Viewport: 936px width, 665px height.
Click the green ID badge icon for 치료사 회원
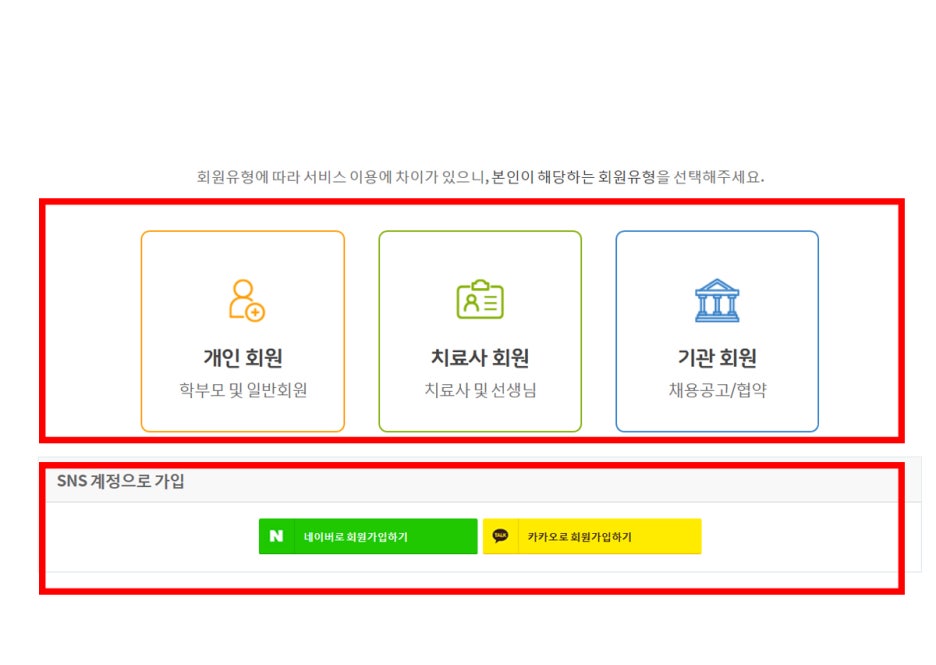(x=480, y=300)
